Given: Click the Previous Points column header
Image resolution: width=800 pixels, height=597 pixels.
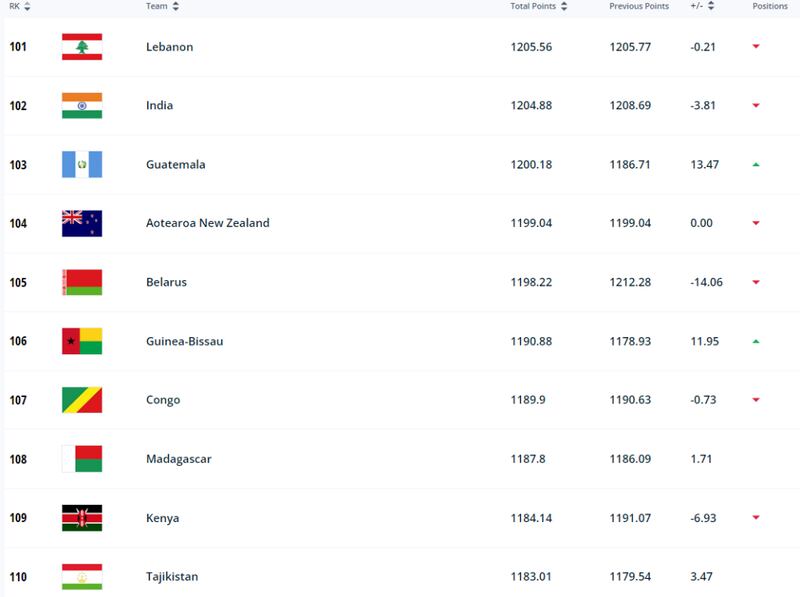Looking at the screenshot, I should (639, 6).
